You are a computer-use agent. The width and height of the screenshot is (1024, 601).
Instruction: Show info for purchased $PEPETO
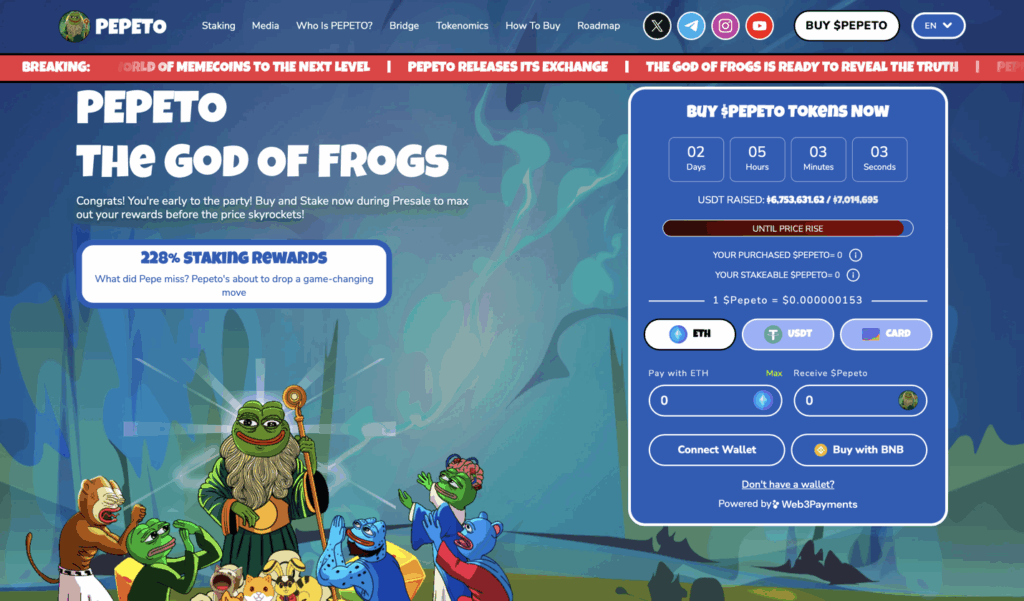coord(855,255)
